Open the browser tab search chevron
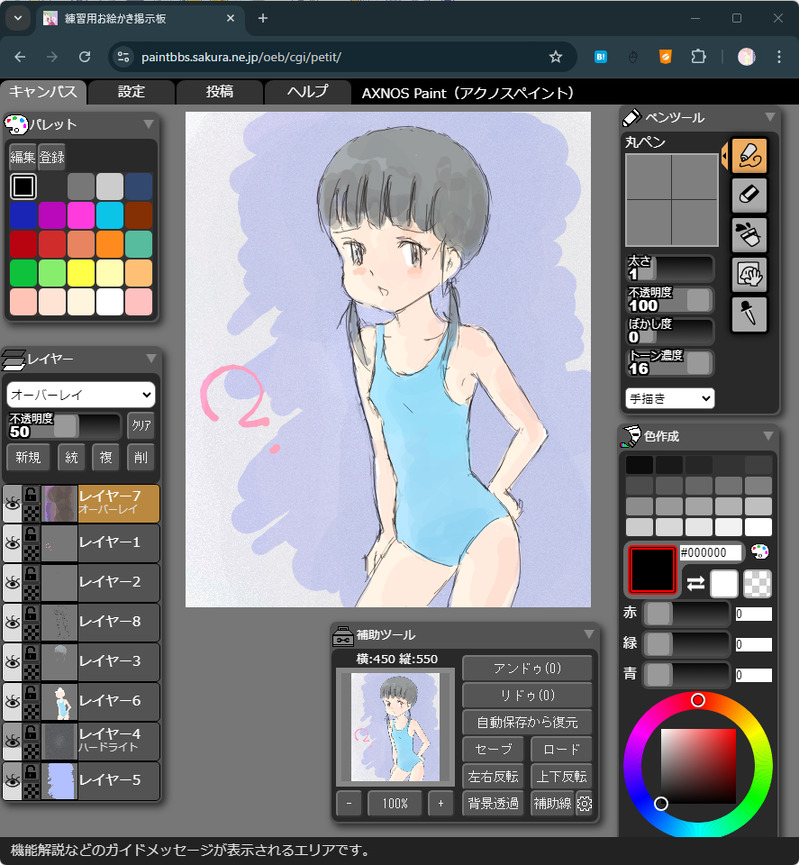The width and height of the screenshot is (799, 865). coord(18,19)
